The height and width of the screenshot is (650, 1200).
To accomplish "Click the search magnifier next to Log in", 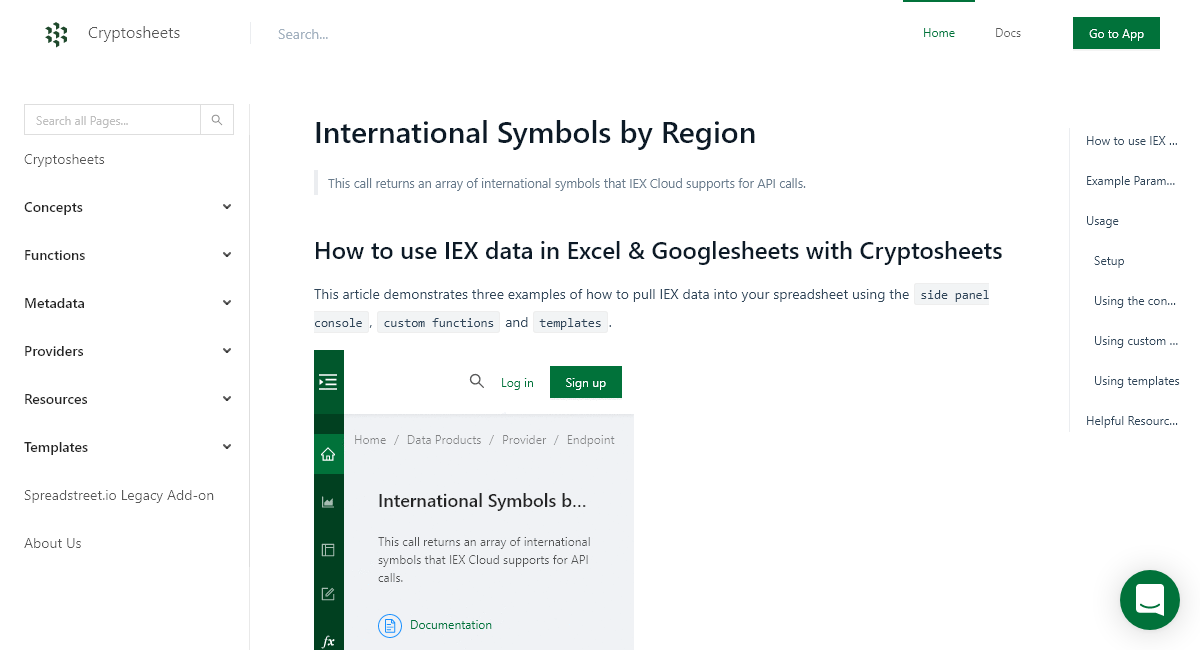I will (477, 381).
